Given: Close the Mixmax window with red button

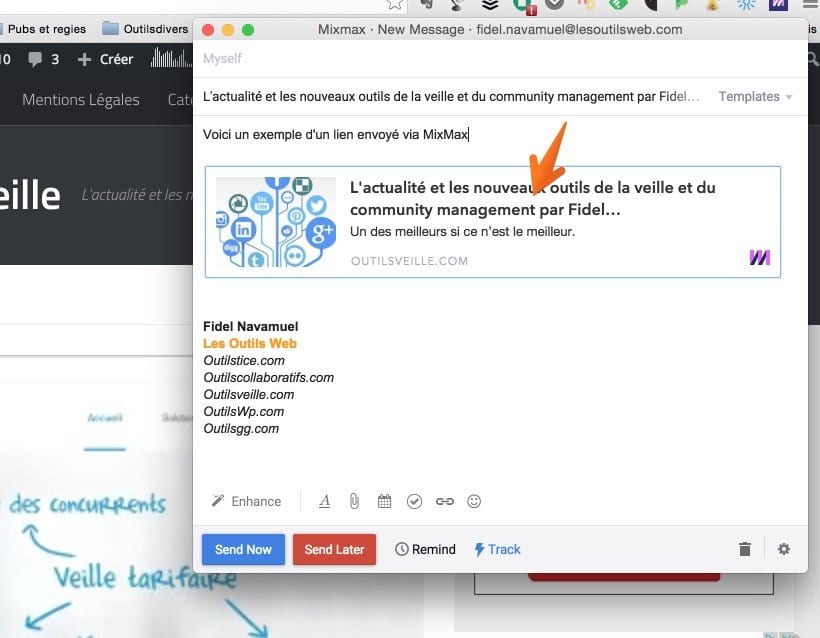Looking at the screenshot, I should (x=208, y=30).
